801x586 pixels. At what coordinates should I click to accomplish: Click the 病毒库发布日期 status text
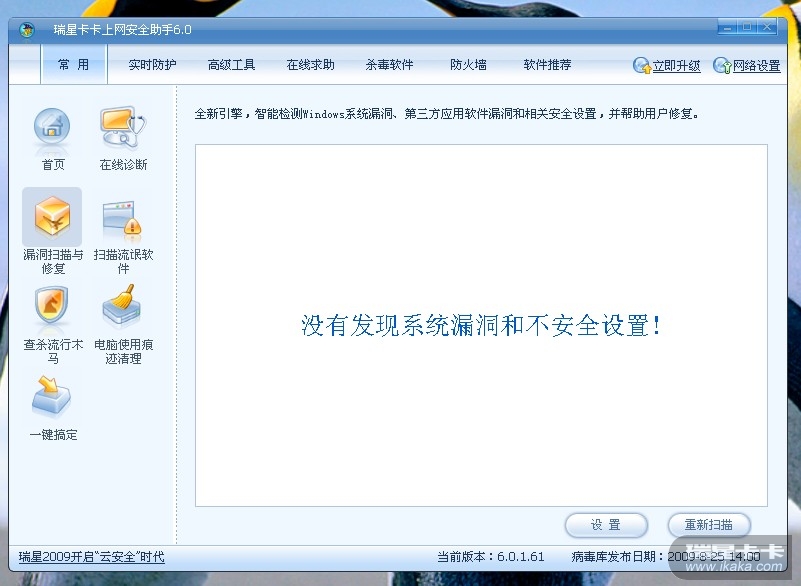[666, 556]
